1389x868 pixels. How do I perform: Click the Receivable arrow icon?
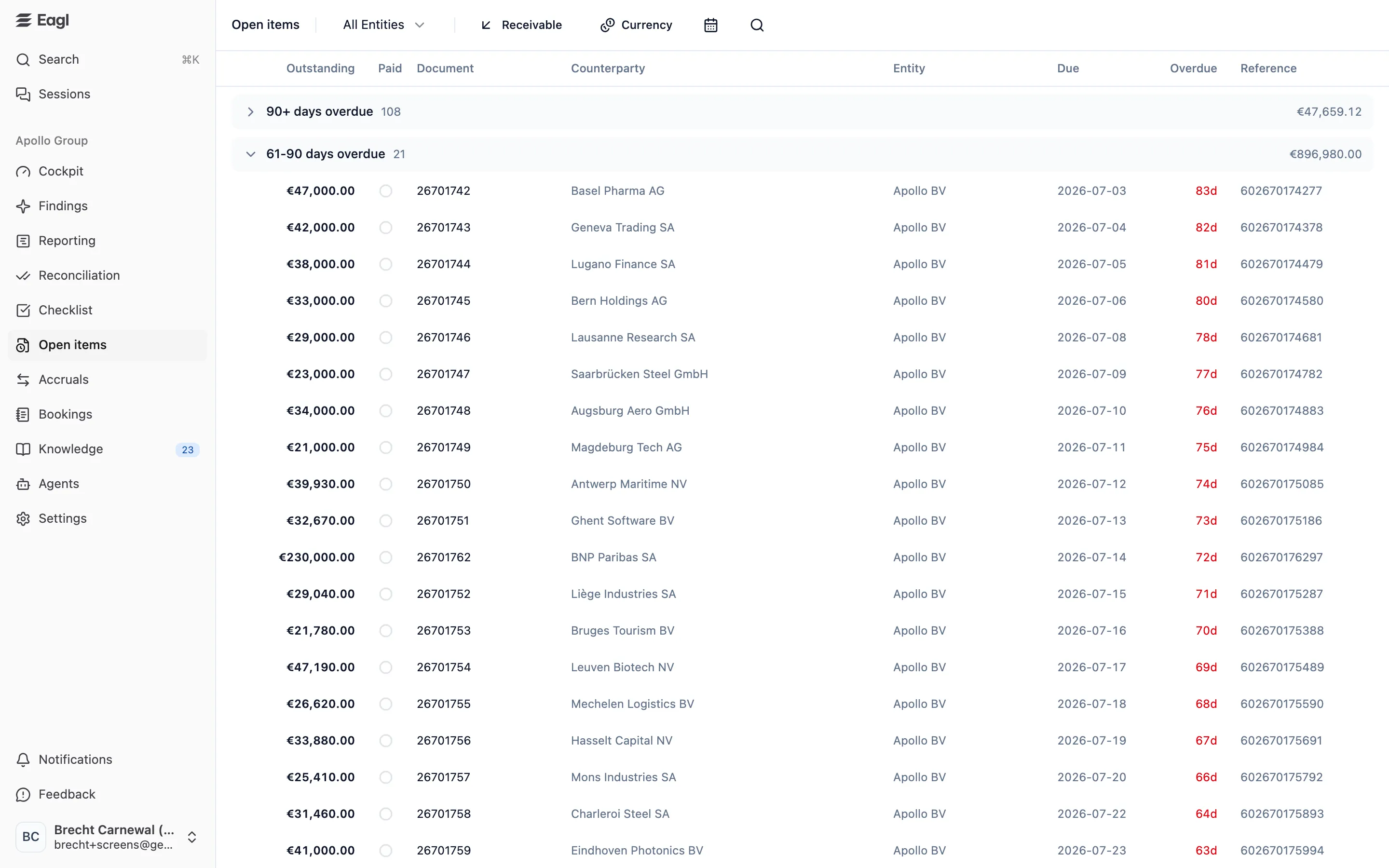point(486,25)
